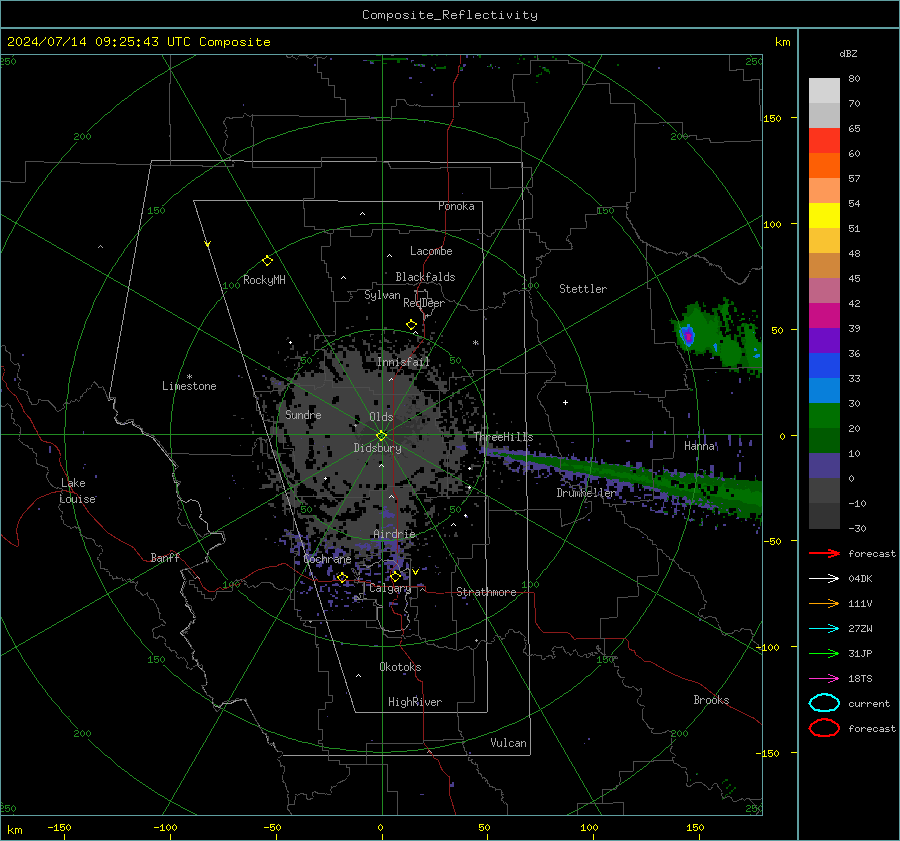Click the Vulcan label
The width and height of the screenshot is (900, 841).
(508, 743)
